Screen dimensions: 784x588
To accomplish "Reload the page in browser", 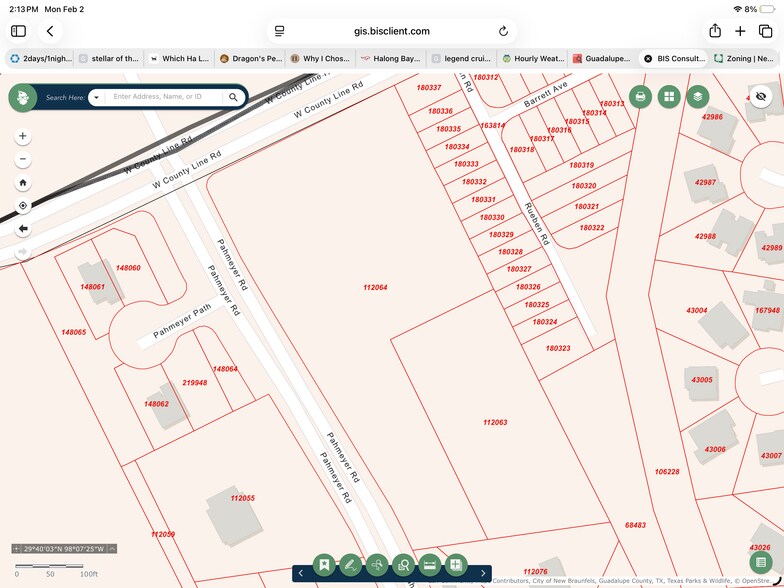I will [x=503, y=31].
